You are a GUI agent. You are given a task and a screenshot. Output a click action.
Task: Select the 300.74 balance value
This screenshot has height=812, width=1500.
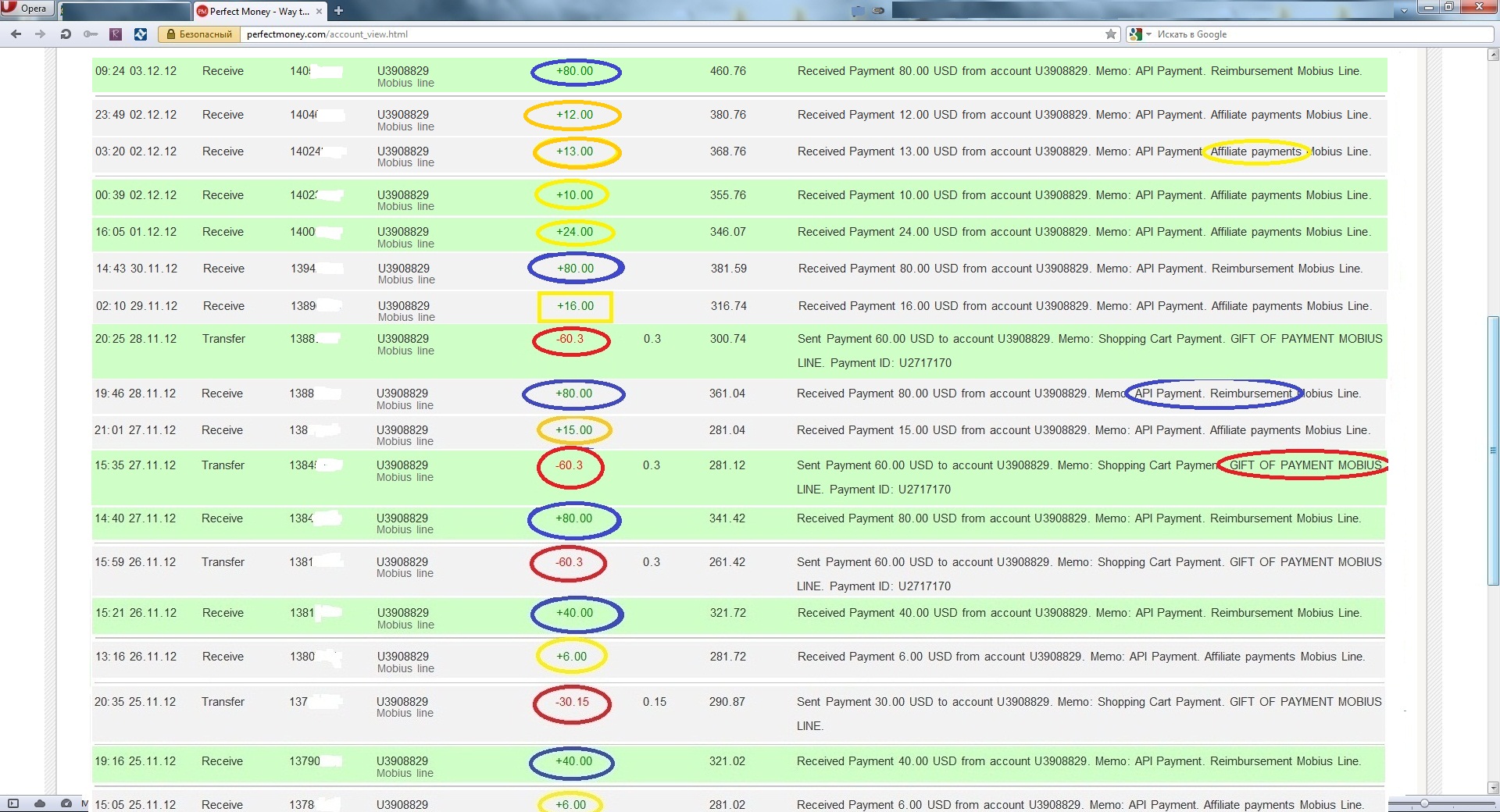pos(728,339)
